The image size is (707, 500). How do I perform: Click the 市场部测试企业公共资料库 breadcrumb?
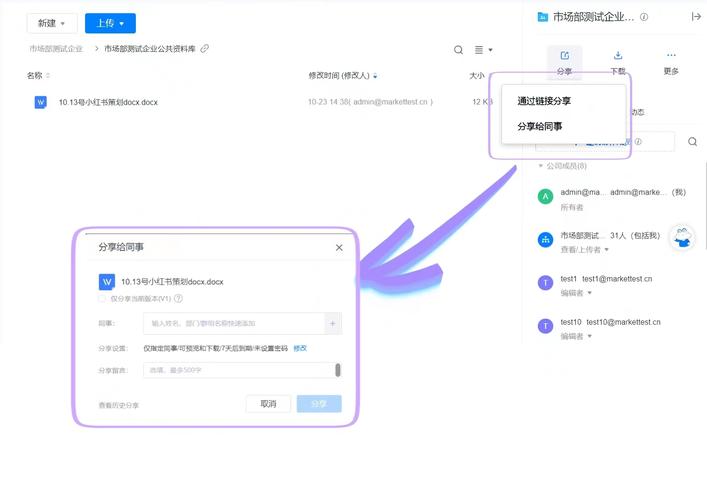pyautogui.click(x=150, y=49)
